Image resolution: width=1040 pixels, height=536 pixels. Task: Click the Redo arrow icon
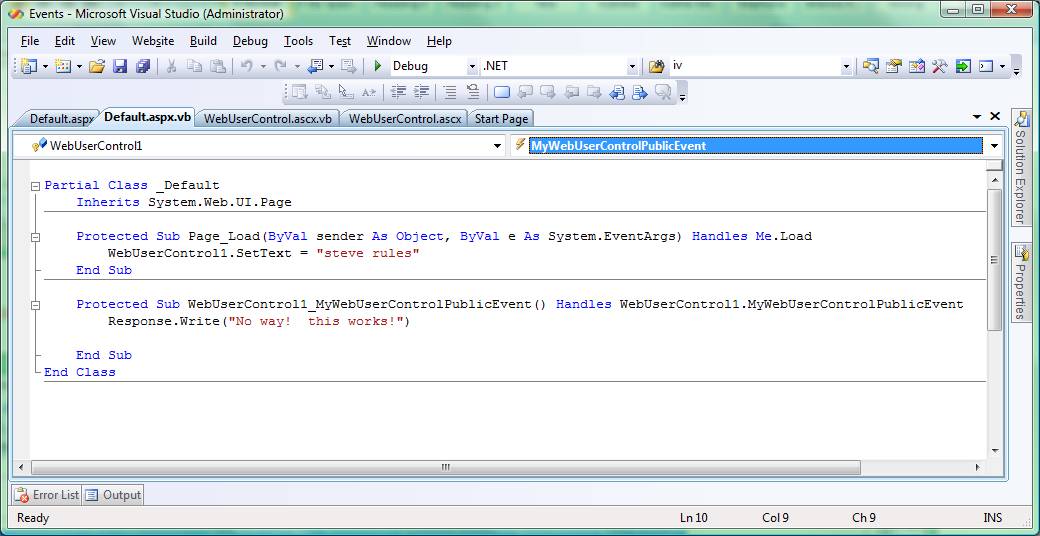280,66
